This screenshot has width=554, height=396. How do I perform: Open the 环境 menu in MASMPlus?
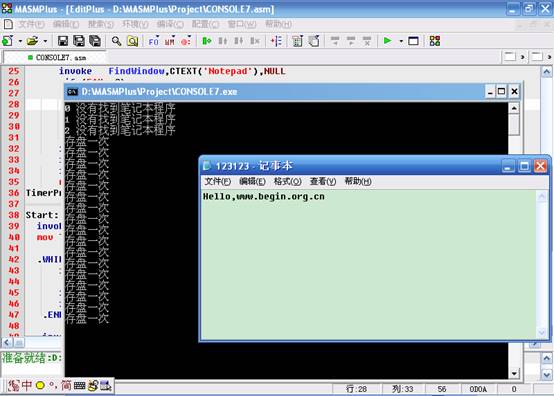click(x=135, y=24)
